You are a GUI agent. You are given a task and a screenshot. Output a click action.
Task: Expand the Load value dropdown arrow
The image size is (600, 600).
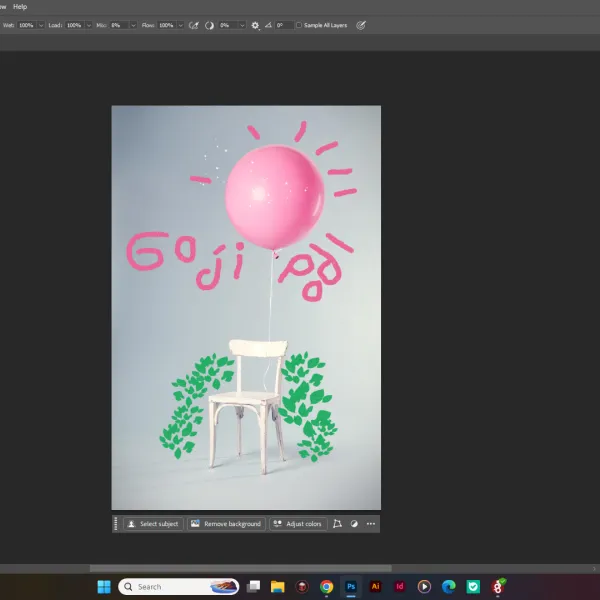(x=89, y=25)
